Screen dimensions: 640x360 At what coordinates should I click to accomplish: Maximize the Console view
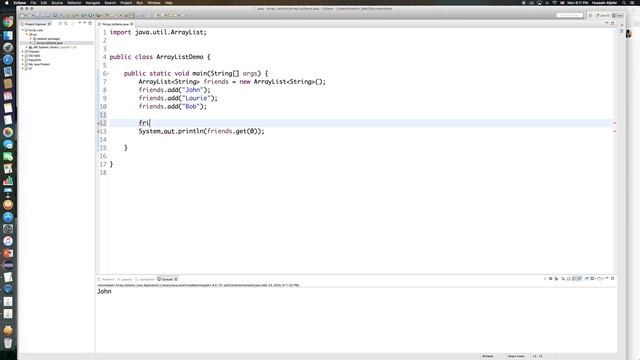612,278
